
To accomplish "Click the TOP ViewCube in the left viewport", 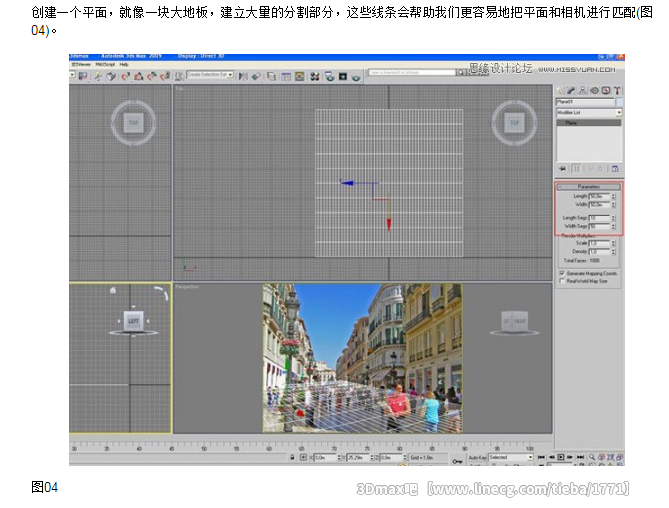I will [x=134, y=123].
